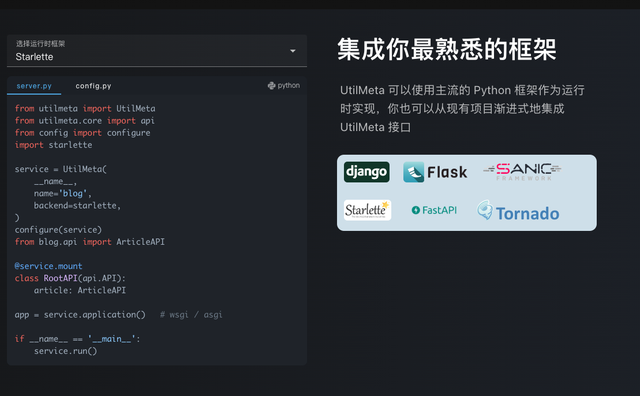
Task: Click the Sanic framework logo
Action: (522, 171)
